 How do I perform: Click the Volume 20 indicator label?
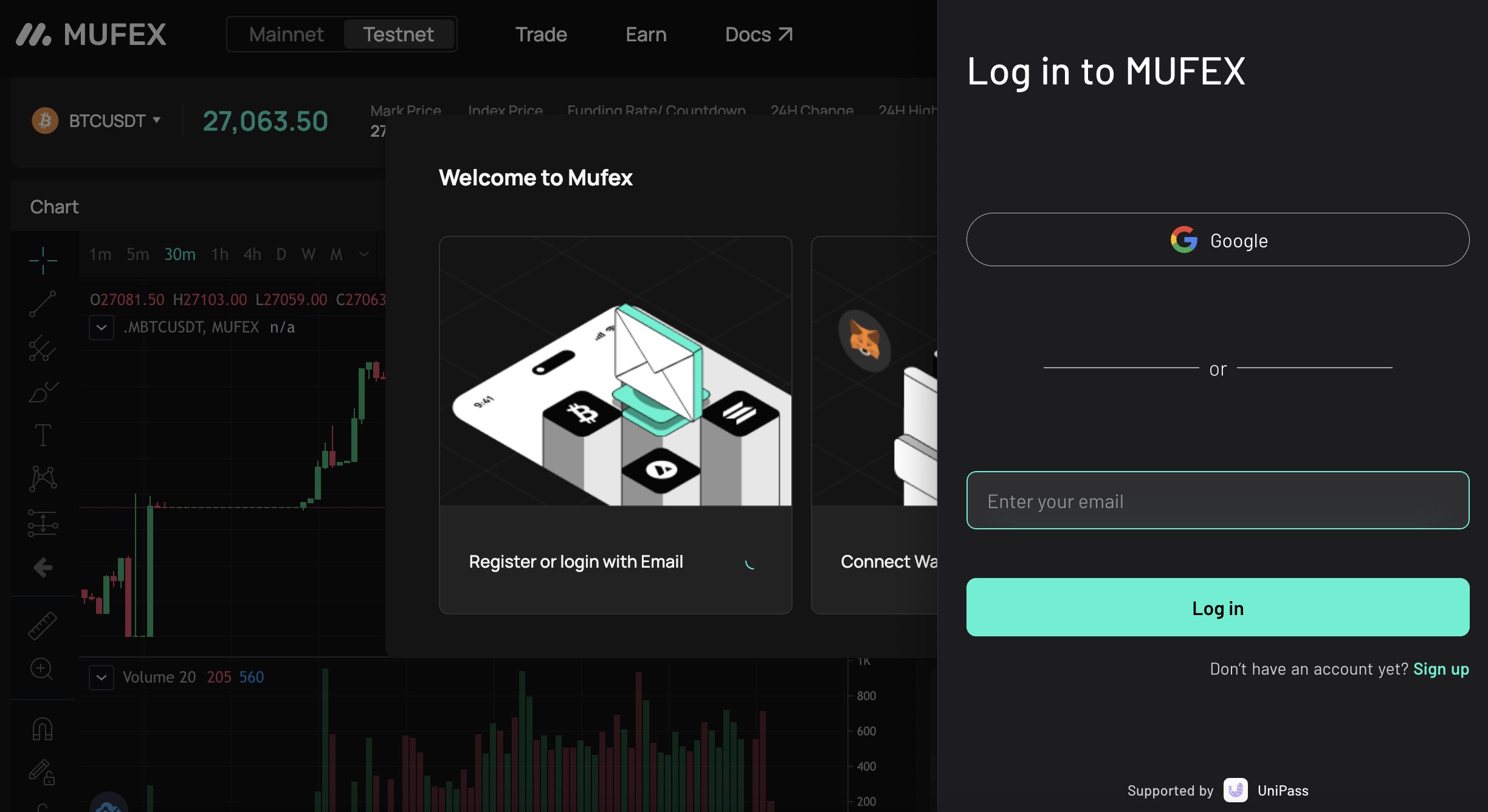point(159,677)
